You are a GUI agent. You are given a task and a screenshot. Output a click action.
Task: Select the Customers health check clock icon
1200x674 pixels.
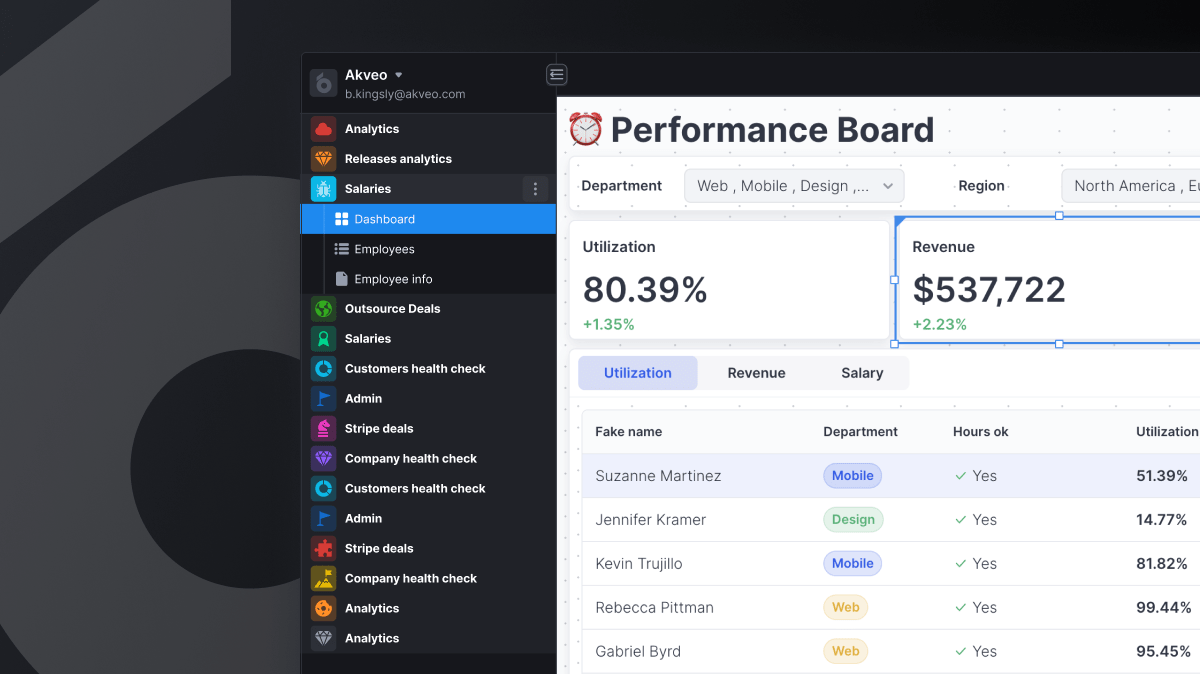[324, 368]
